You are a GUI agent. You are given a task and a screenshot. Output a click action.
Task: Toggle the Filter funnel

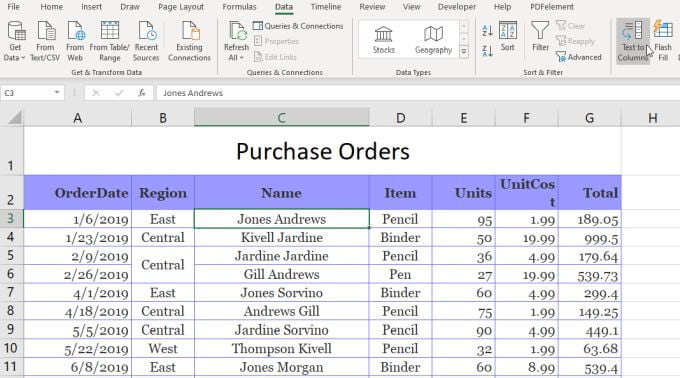pyautogui.click(x=540, y=37)
